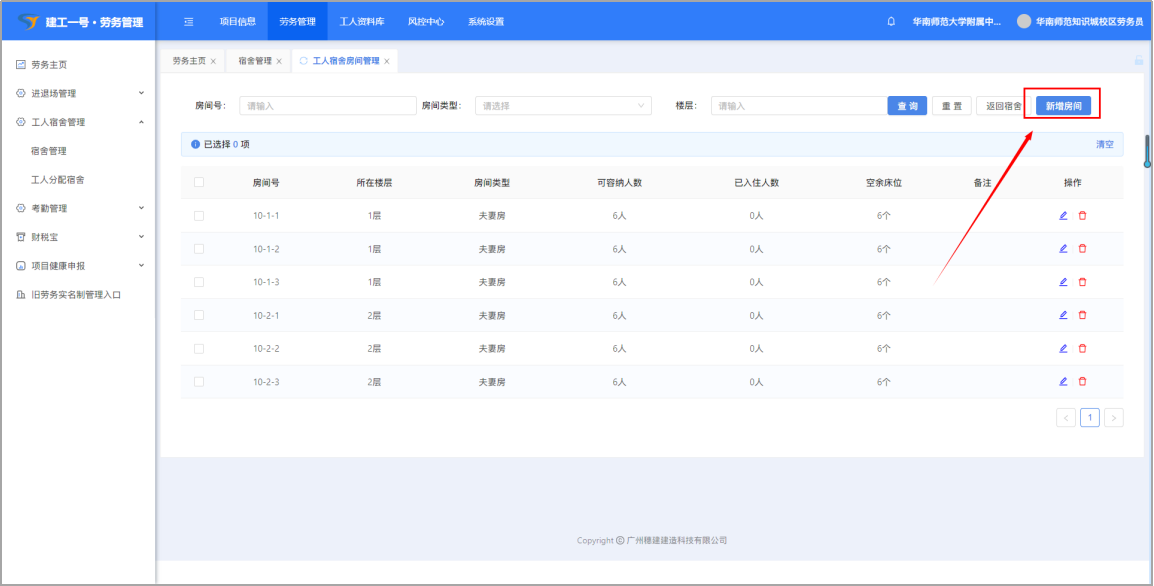
Task: Check the select-all checkbox in table header
Action: coord(199,182)
